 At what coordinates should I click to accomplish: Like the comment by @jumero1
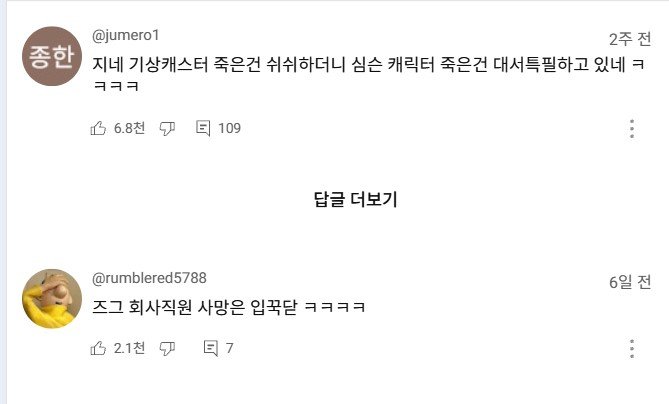pos(98,128)
